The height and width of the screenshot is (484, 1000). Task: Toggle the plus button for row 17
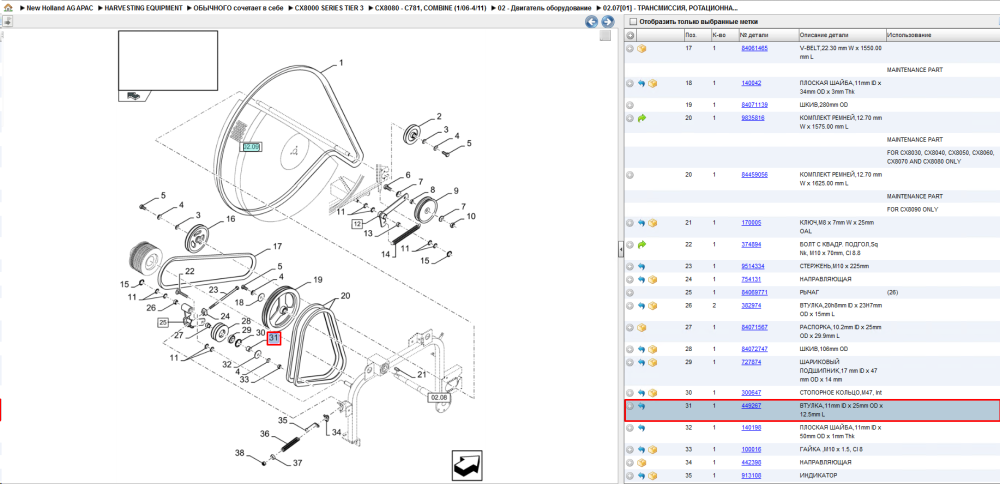[x=629, y=48]
